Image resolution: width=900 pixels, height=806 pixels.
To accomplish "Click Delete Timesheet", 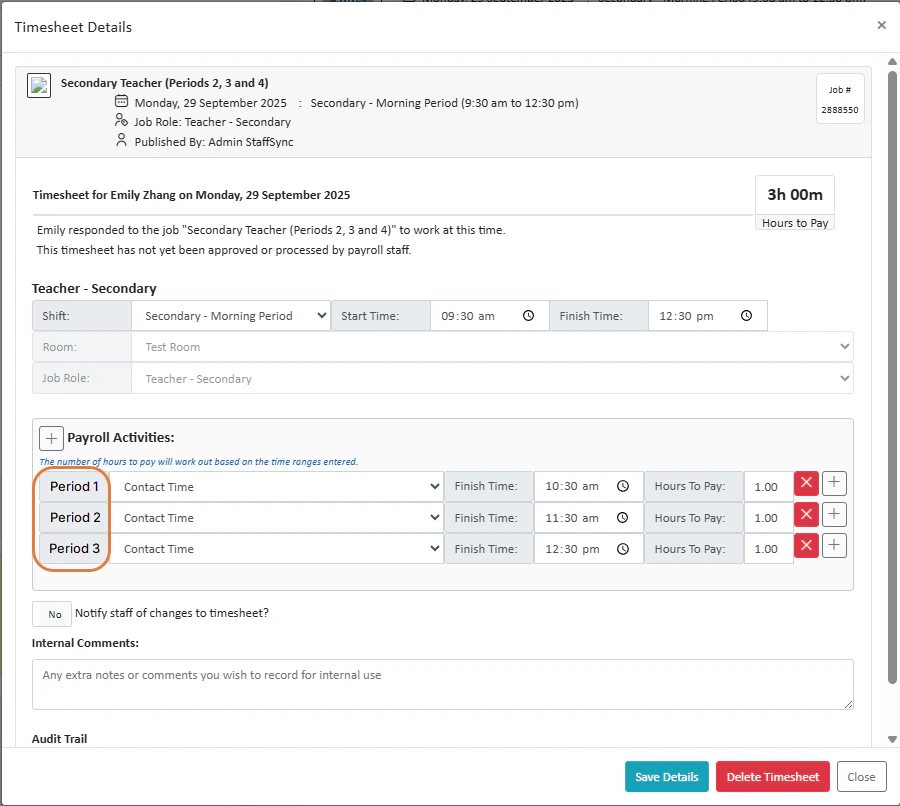I will pyautogui.click(x=774, y=776).
